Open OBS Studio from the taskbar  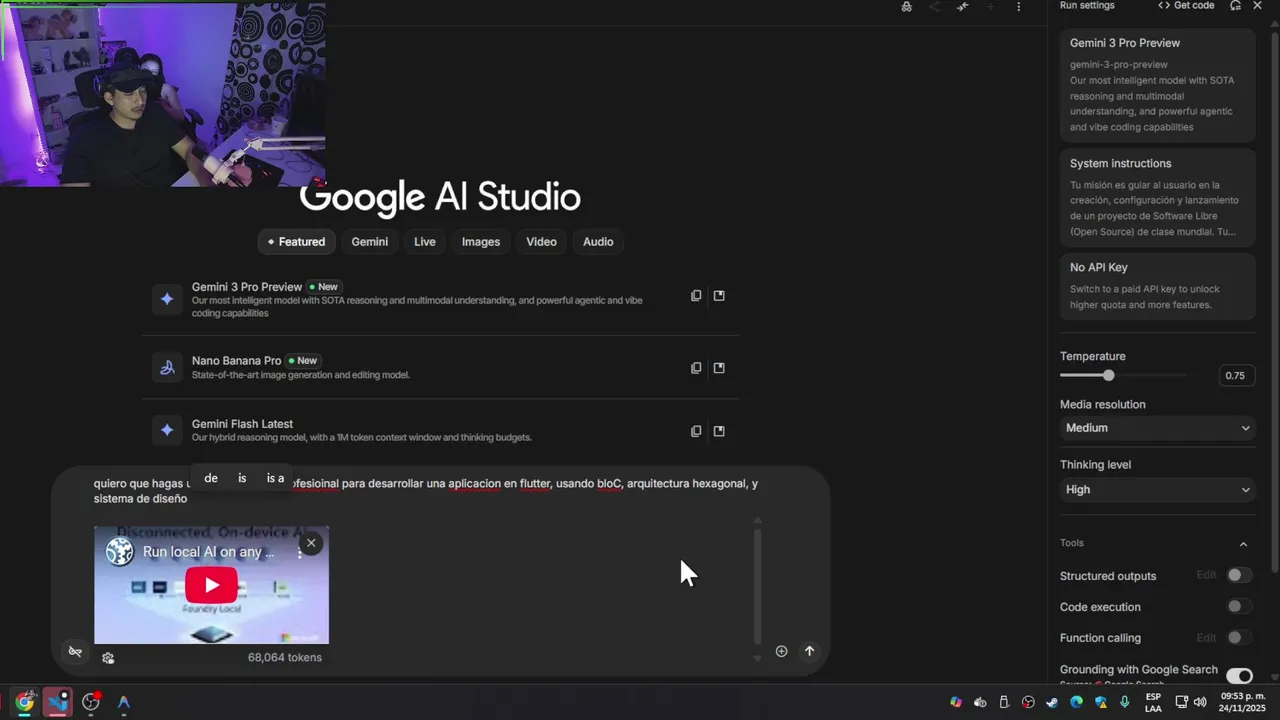(x=91, y=702)
